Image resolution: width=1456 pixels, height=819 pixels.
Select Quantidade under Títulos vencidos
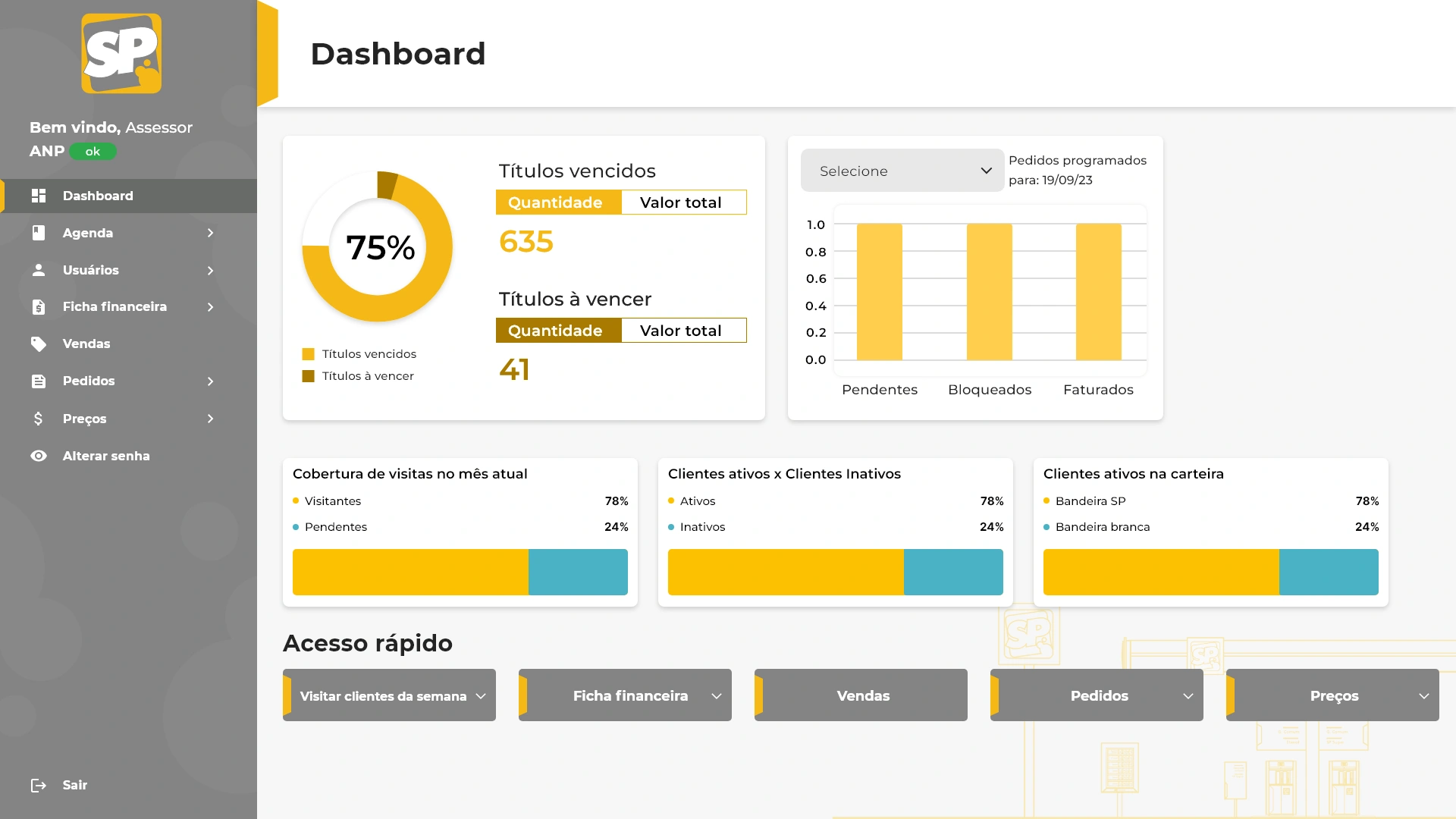click(x=558, y=202)
